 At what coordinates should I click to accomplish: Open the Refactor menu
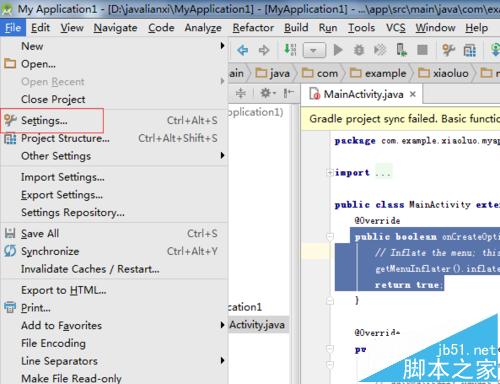coord(253,28)
